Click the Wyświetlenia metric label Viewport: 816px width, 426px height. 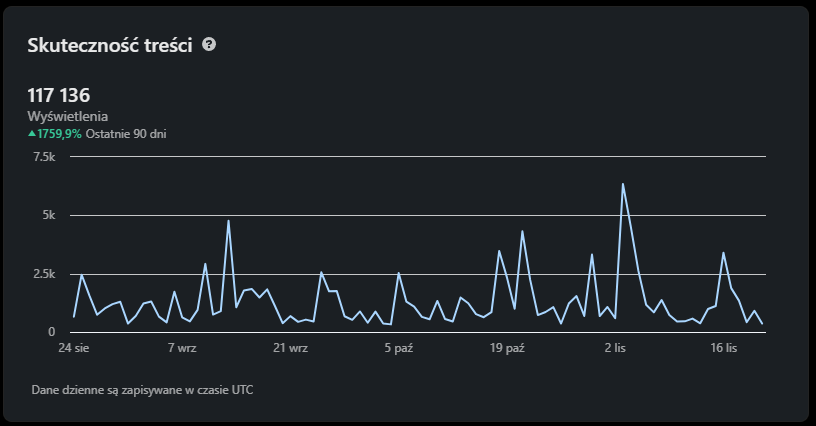(x=68, y=116)
